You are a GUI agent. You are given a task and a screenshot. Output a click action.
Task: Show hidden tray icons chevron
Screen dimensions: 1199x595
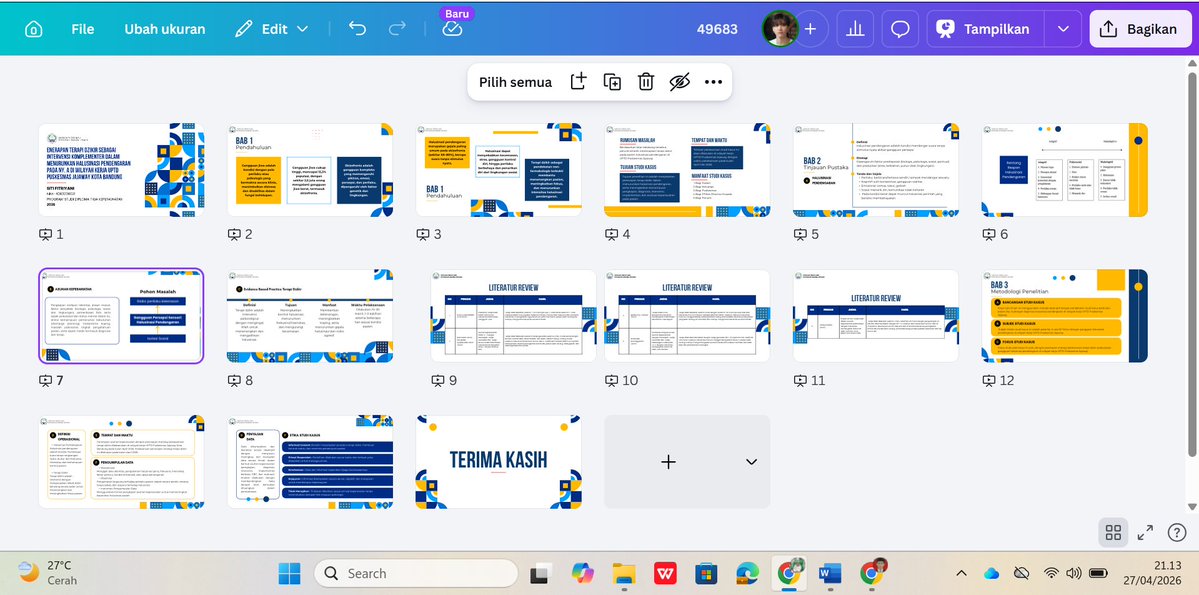(961, 574)
